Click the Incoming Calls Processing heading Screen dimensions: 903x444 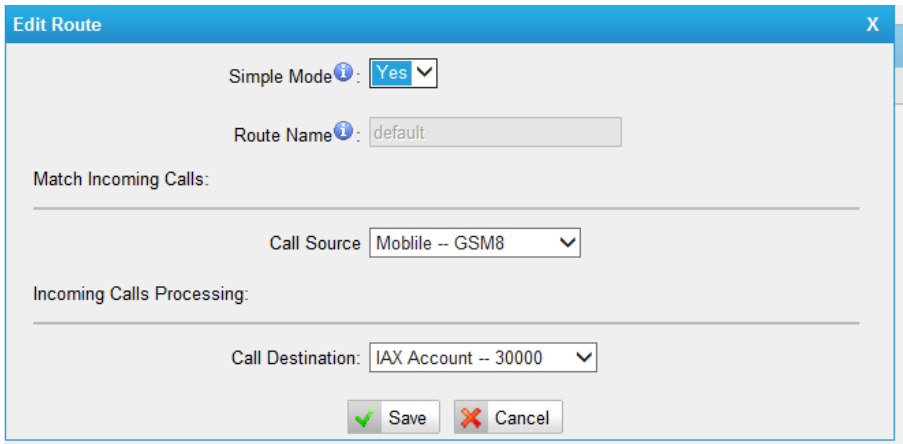click(x=140, y=295)
